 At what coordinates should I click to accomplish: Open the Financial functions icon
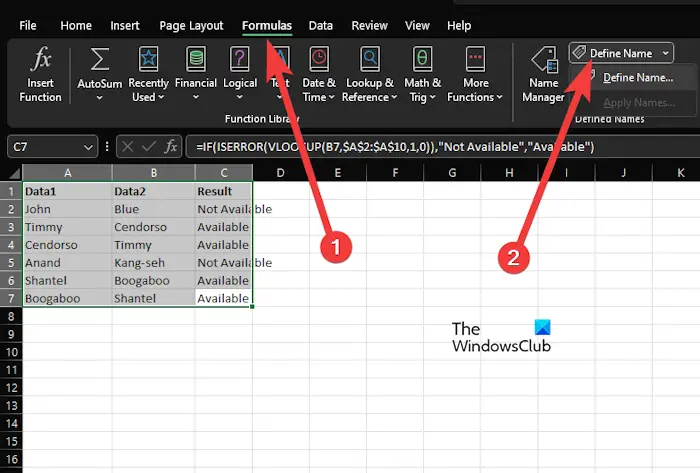click(x=196, y=59)
